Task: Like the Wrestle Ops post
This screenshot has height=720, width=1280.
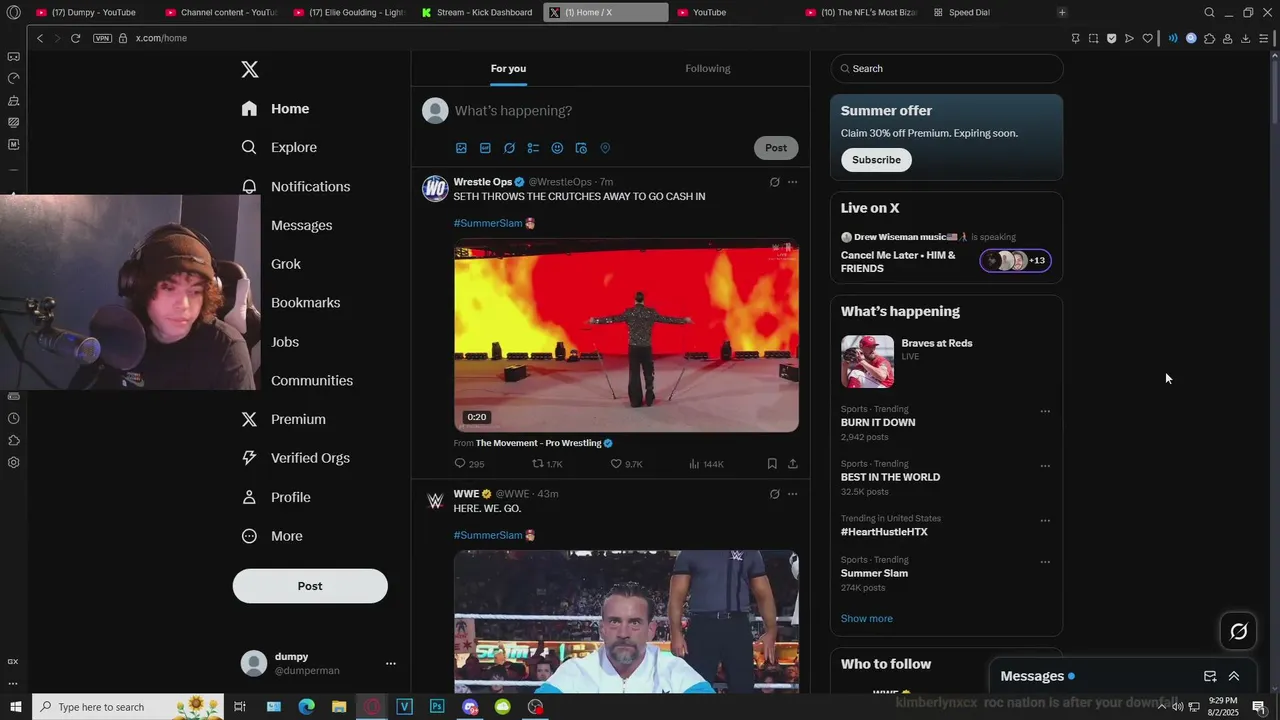Action: (x=626, y=464)
